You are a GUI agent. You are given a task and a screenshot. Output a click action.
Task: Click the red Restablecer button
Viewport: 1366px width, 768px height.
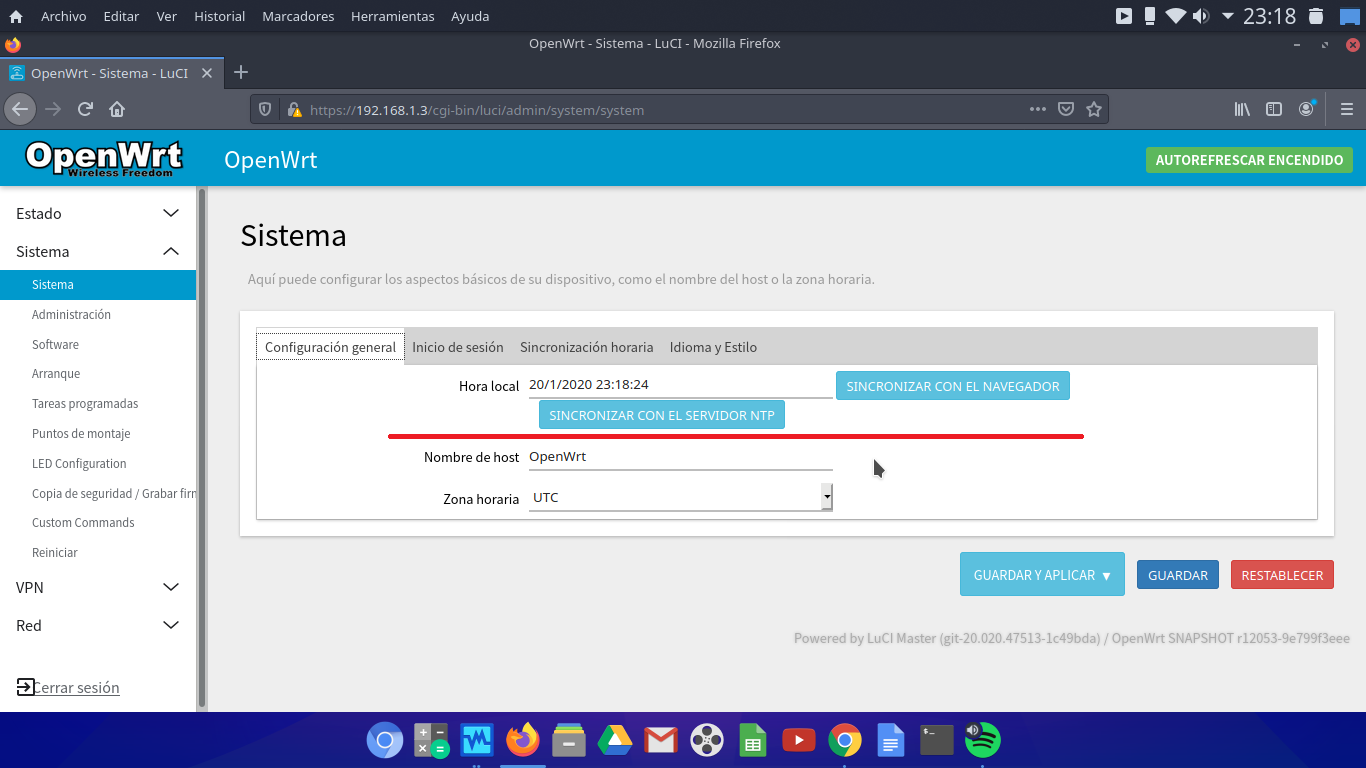(x=1282, y=575)
